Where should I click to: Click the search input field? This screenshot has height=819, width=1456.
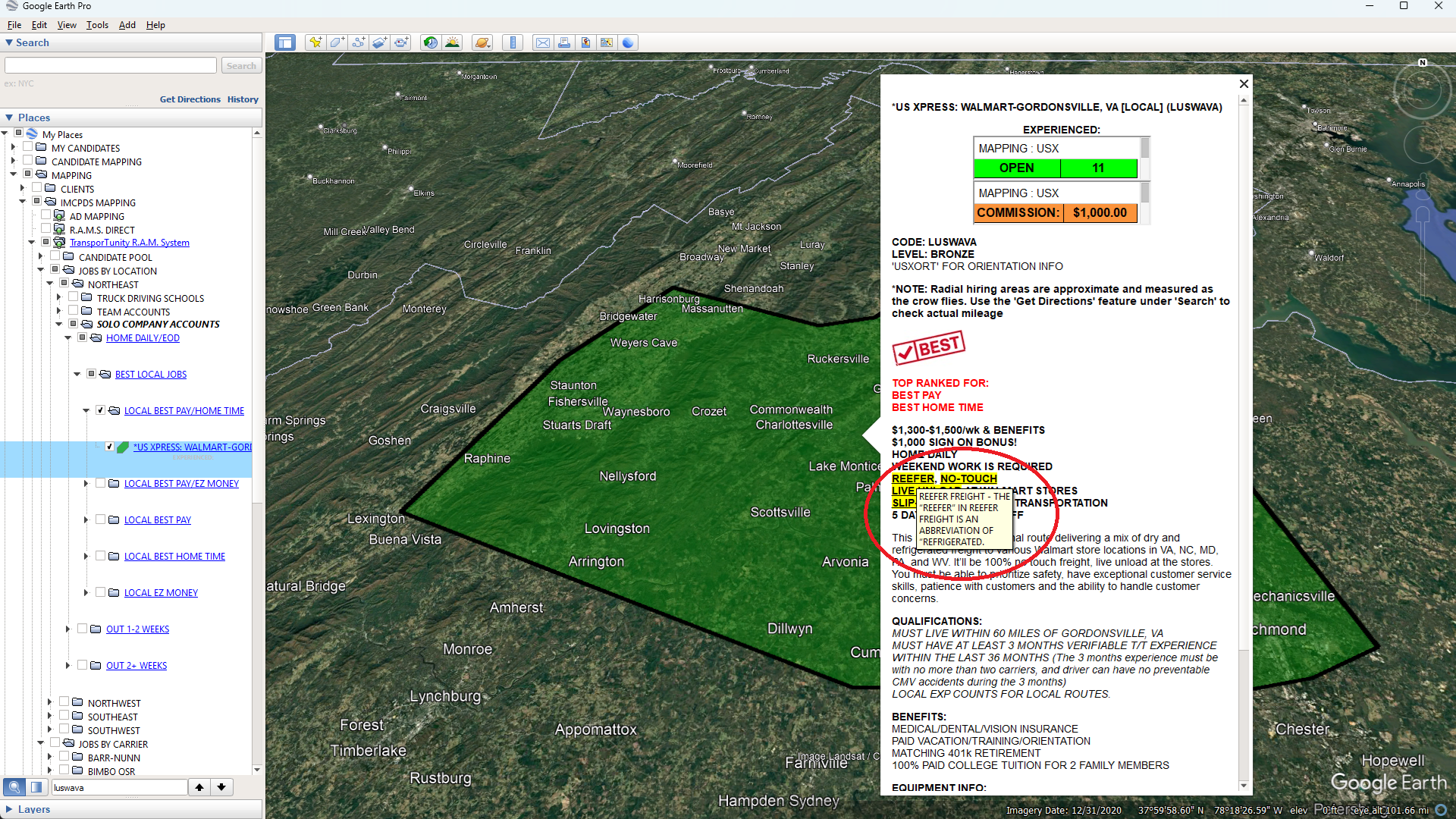[111, 66]
